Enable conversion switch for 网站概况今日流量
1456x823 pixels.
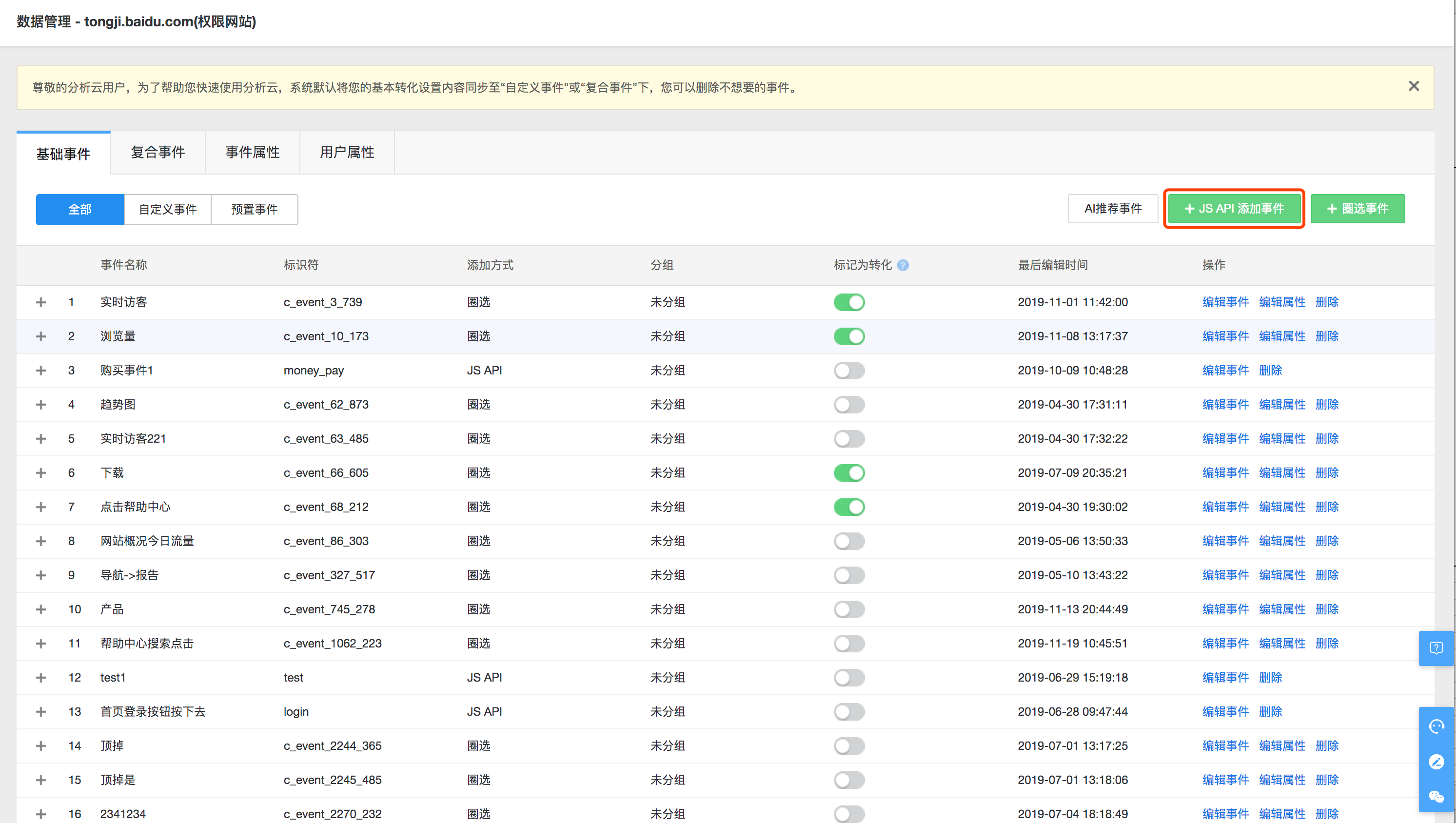point(849,541)
